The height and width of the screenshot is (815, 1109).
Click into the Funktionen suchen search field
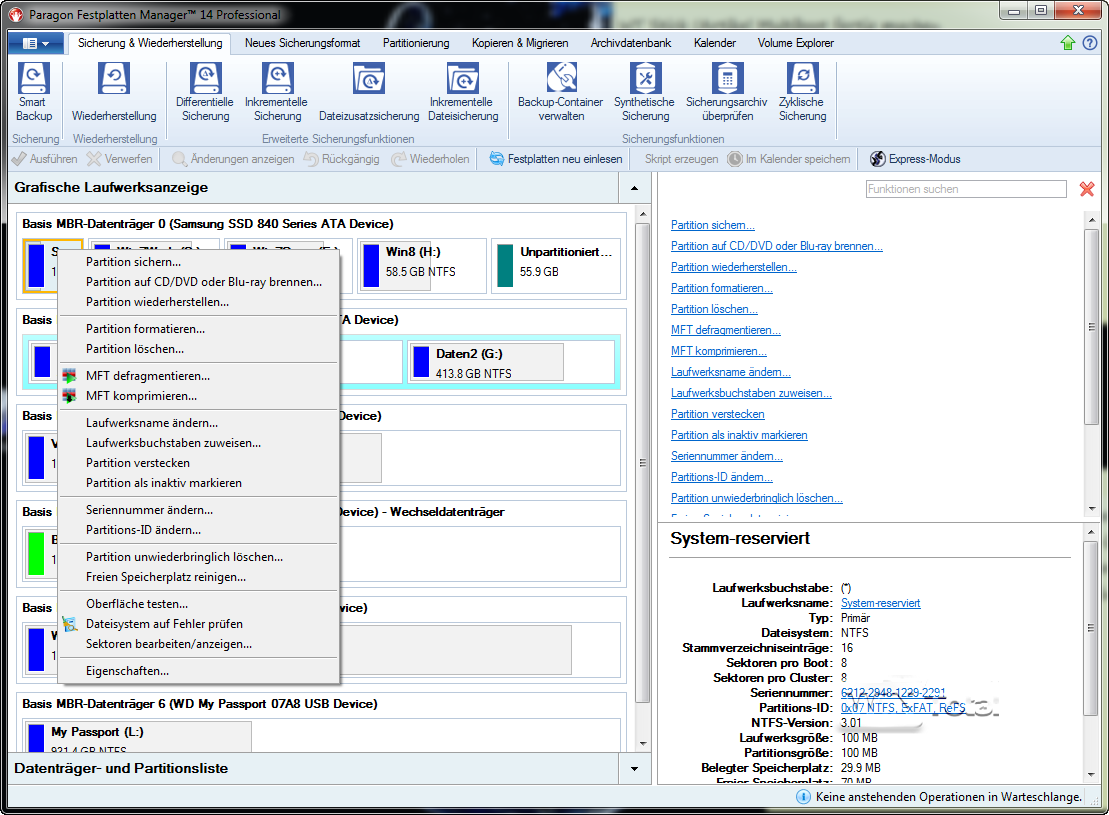(x=965, y=189)
